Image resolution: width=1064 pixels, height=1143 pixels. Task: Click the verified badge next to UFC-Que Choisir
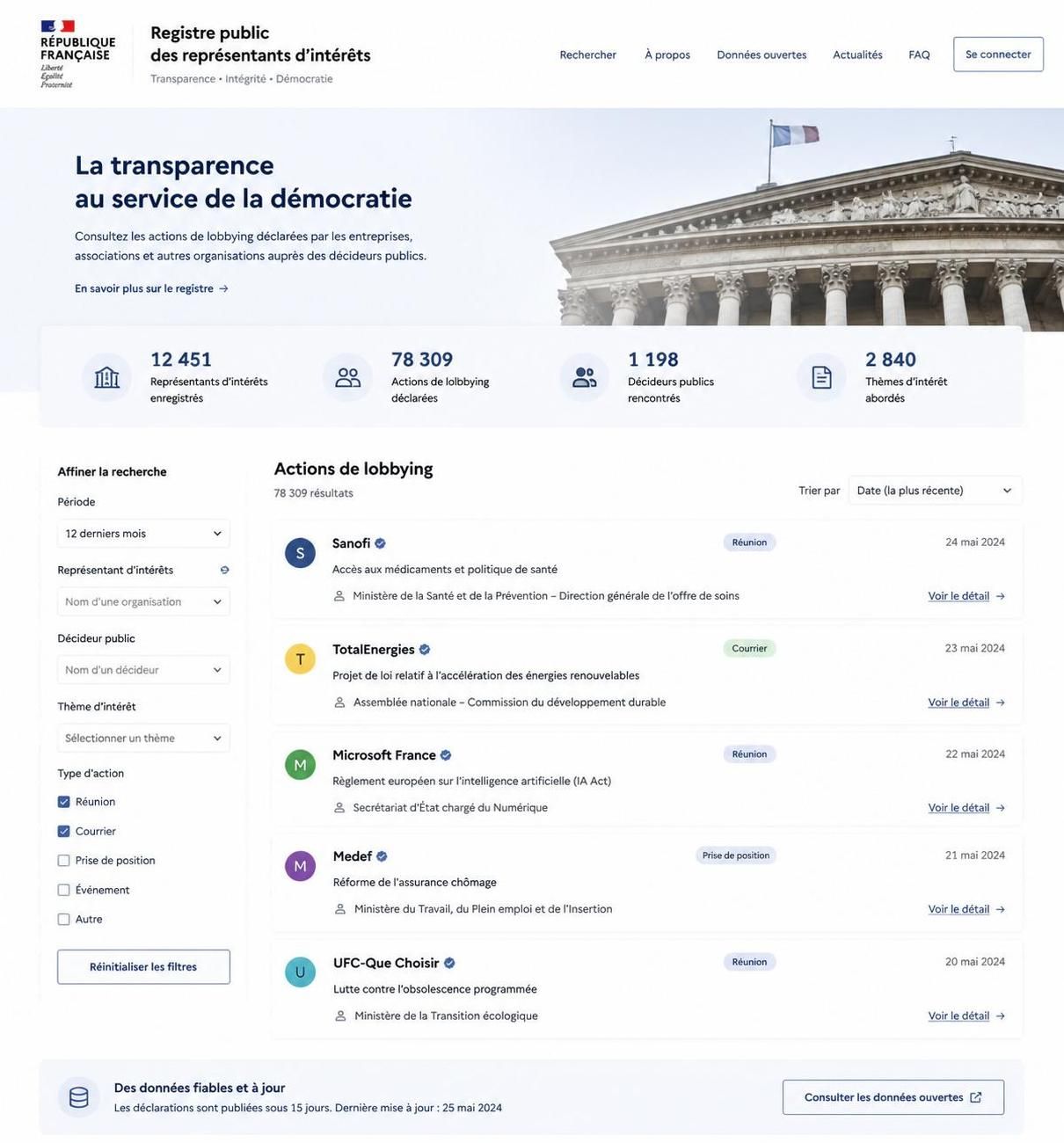click(x=449, y=963)
